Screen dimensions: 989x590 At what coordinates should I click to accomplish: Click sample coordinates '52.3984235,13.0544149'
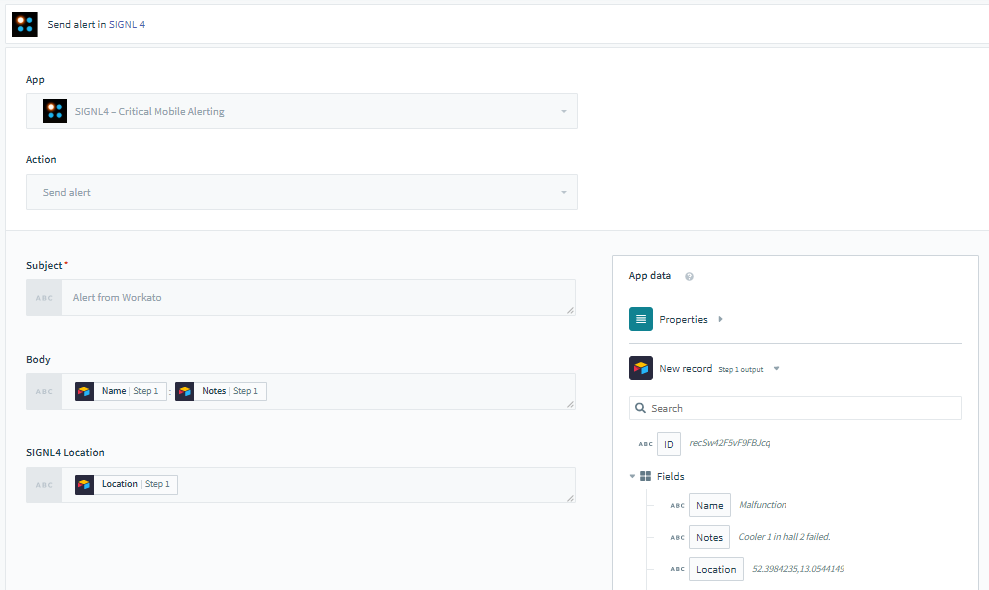click(x=798, y=569)
